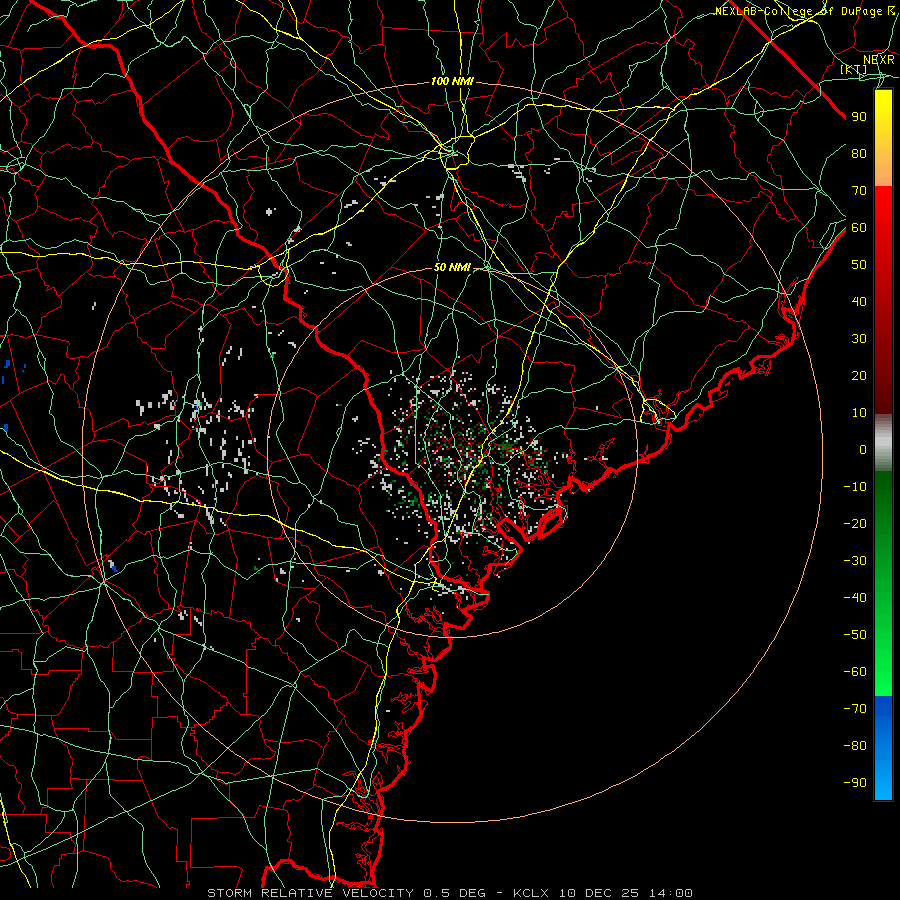
Task: Select the -10 scale label
Action: pos(855,487)
